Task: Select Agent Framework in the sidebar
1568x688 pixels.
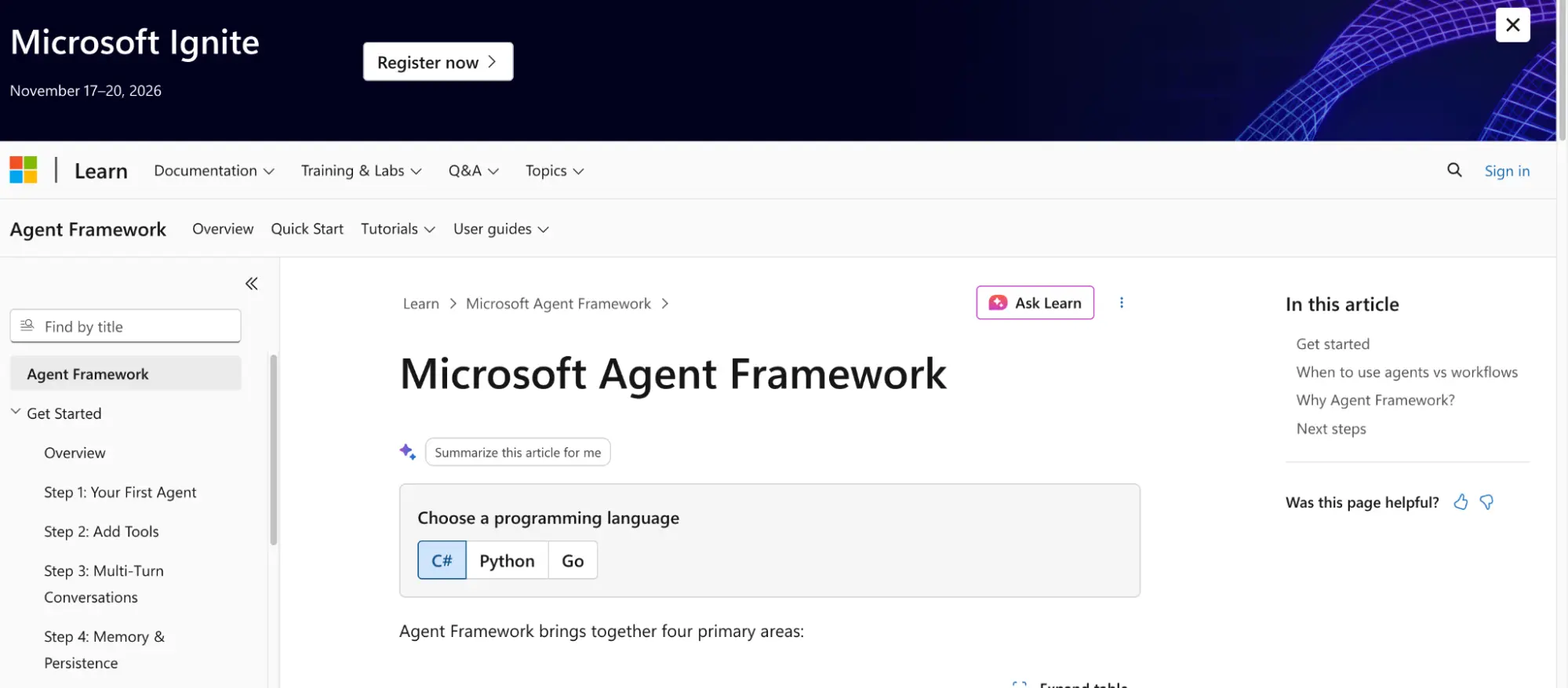Action: point(126,373)
